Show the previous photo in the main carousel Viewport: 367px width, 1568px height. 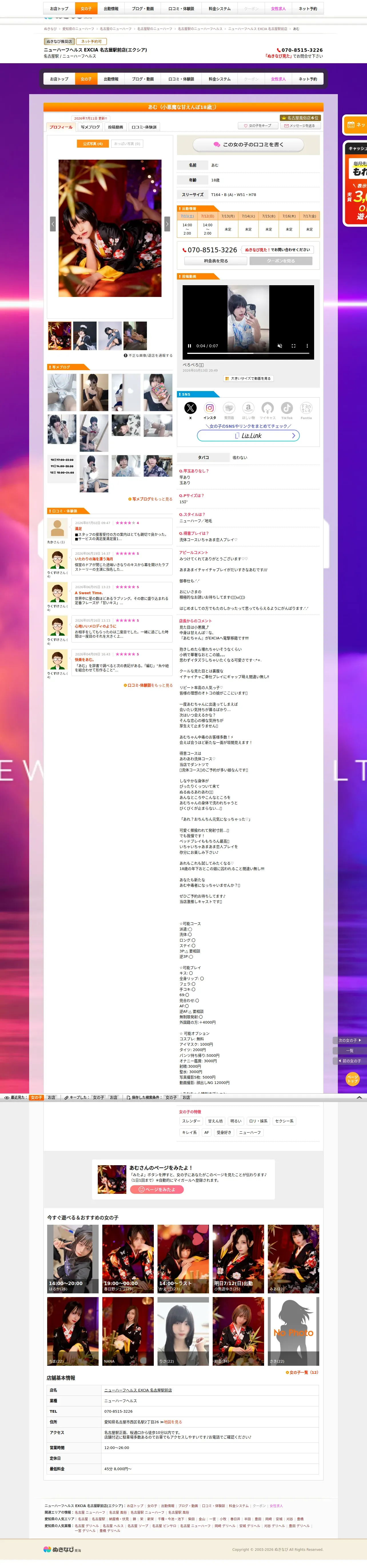point(52,223)
